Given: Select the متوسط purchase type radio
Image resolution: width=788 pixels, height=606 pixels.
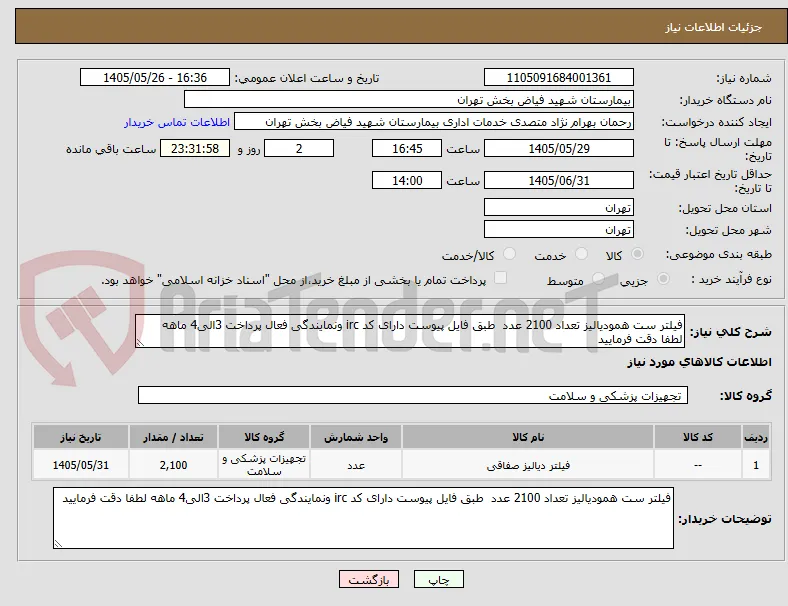Looking at the screenshot, I should (598, 278).
